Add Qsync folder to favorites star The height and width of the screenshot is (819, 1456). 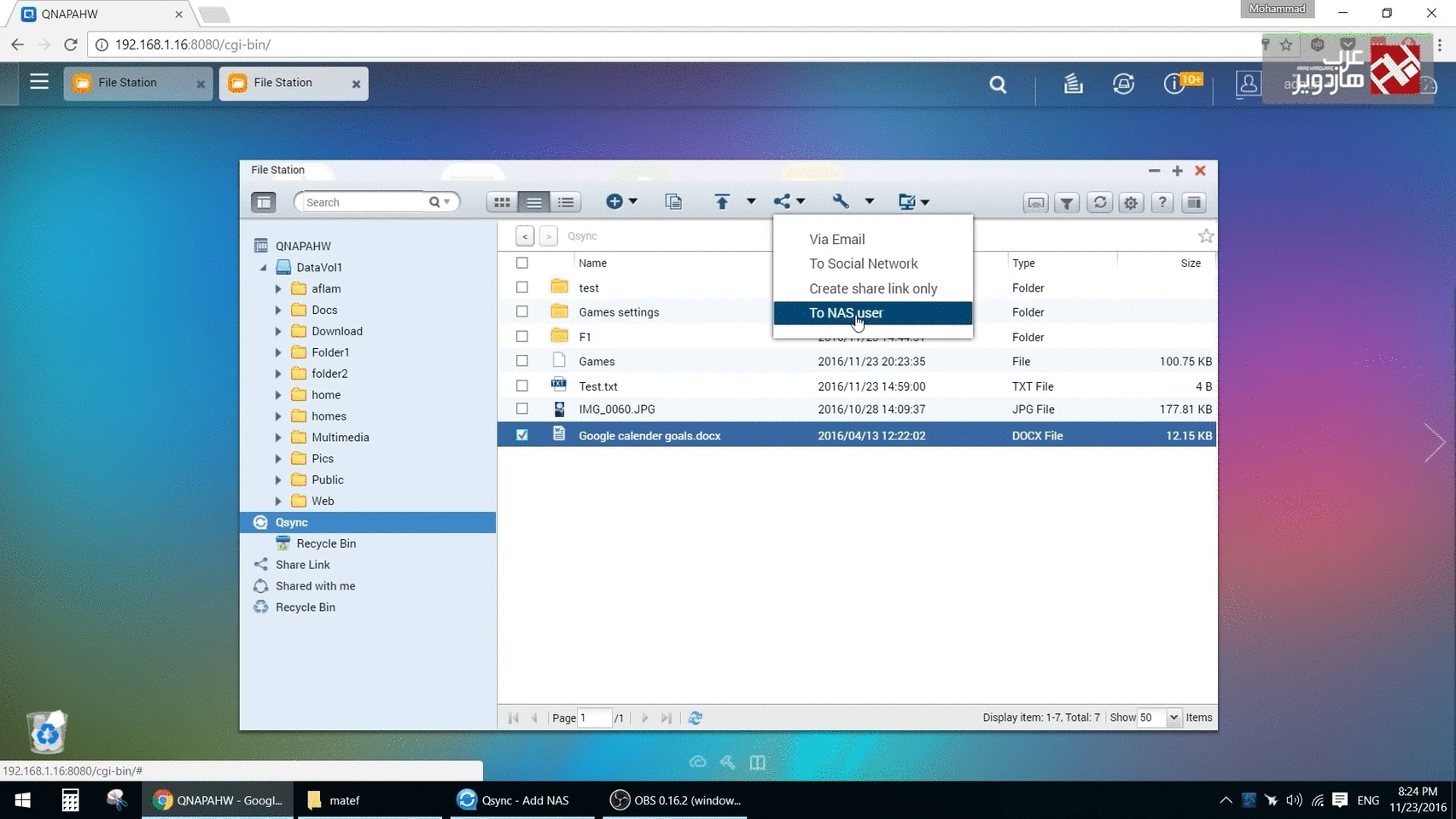pos(1205,235)
